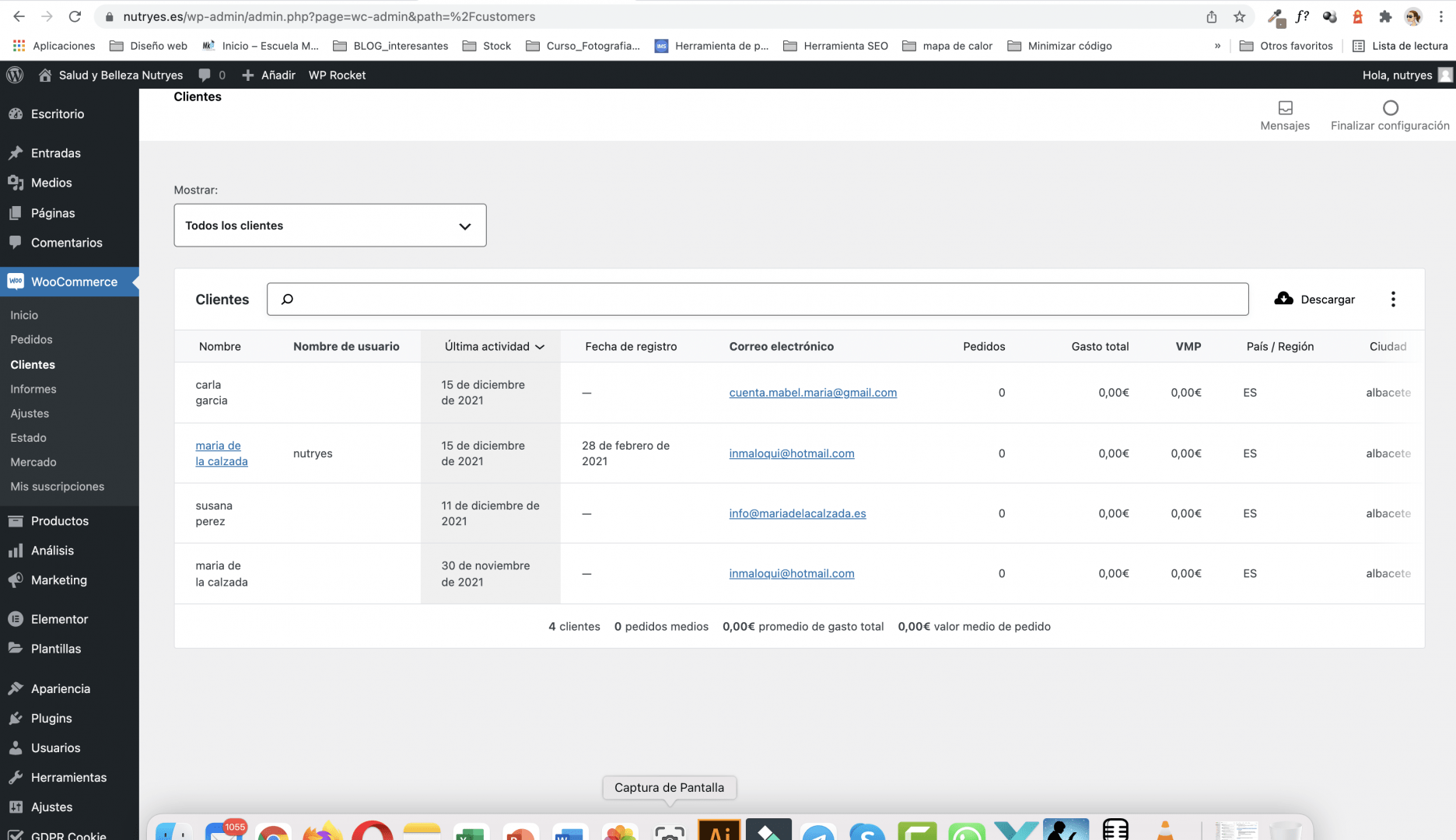Open the eyedropper color picker extension
The image size is (1456, 840).
1276,16
